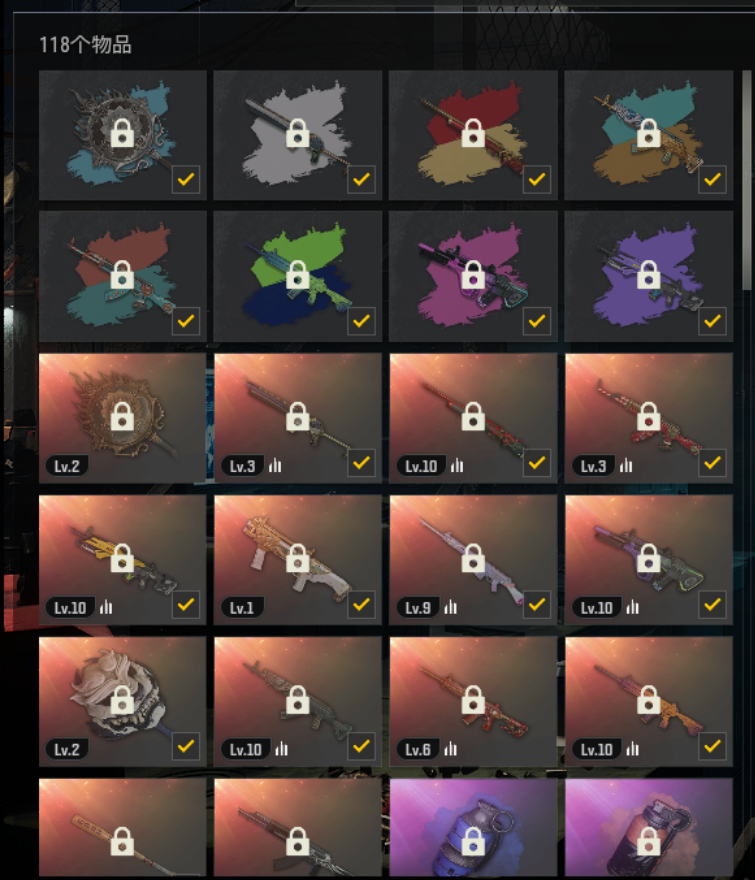Click lock on the Lv.1 white-gold gun
The image size is (755, 880).
pyautogui.click(x=298, y=558)
